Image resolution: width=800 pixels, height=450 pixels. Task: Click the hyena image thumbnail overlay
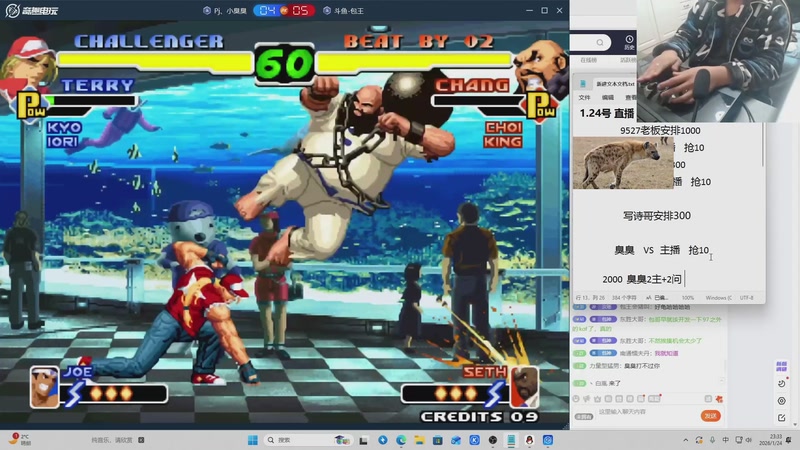[x=623, y=163]
